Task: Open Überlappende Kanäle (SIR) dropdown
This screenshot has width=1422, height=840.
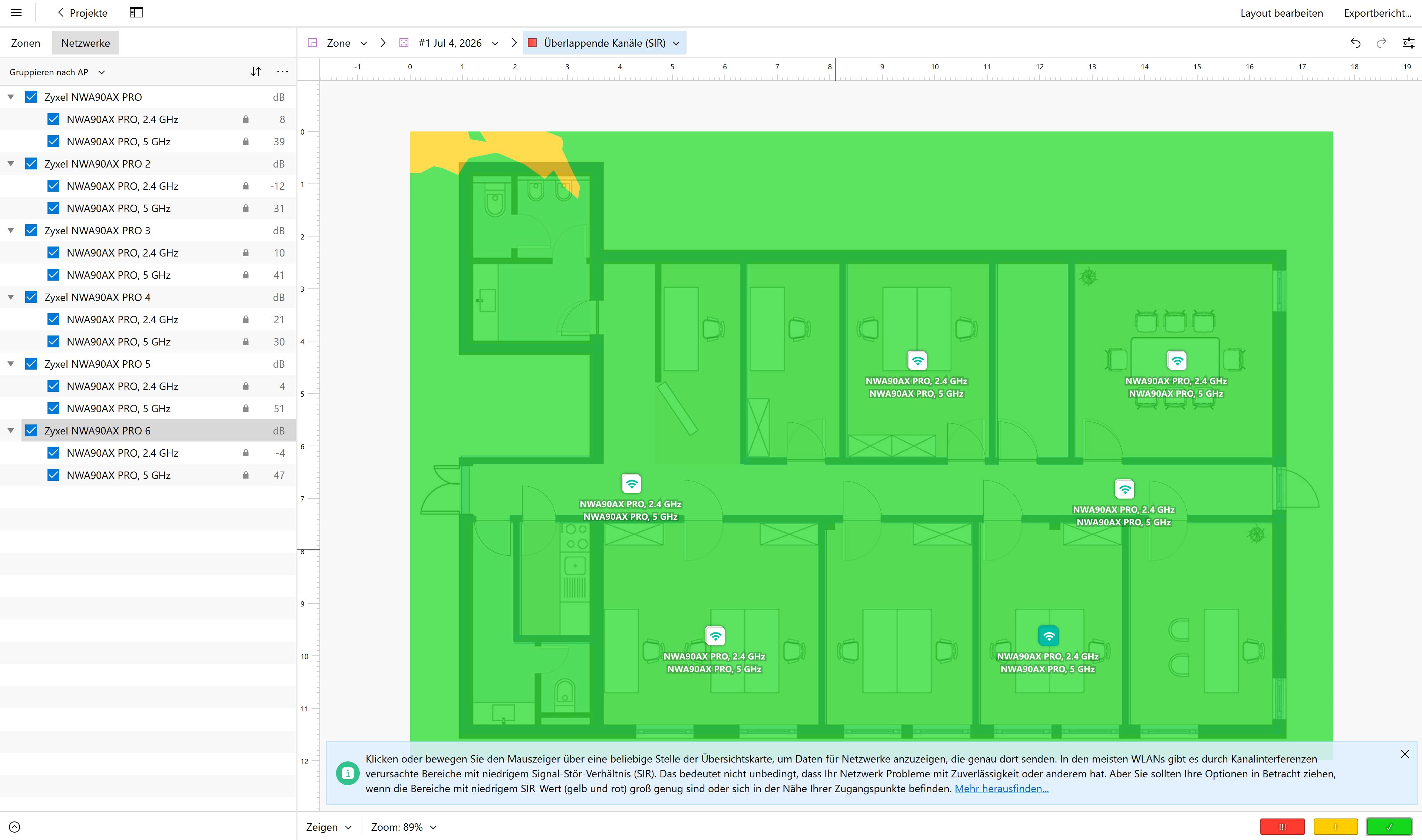Action: (604, 43)
